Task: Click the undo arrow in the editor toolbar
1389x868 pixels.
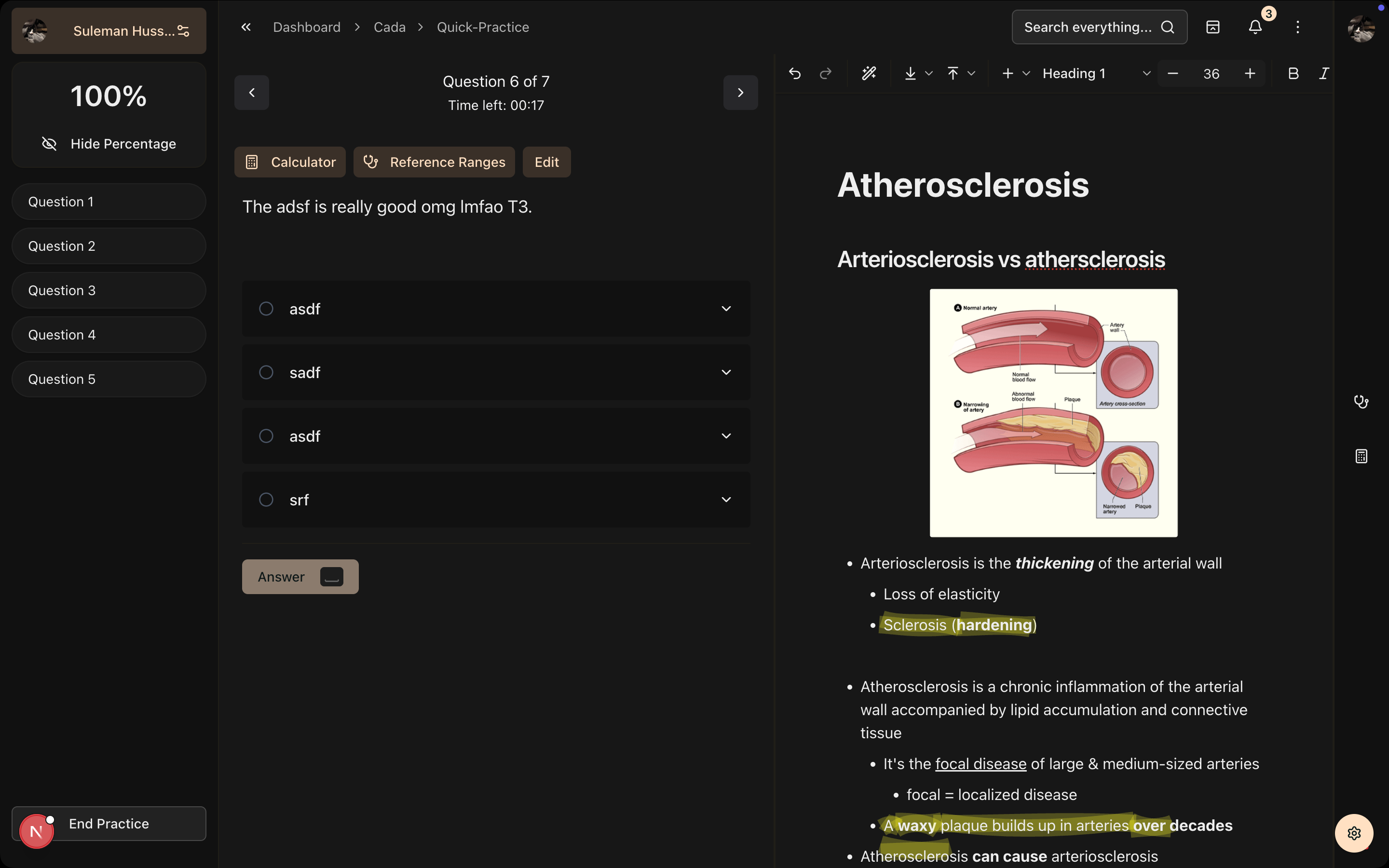Action: (x=794, y=73)
